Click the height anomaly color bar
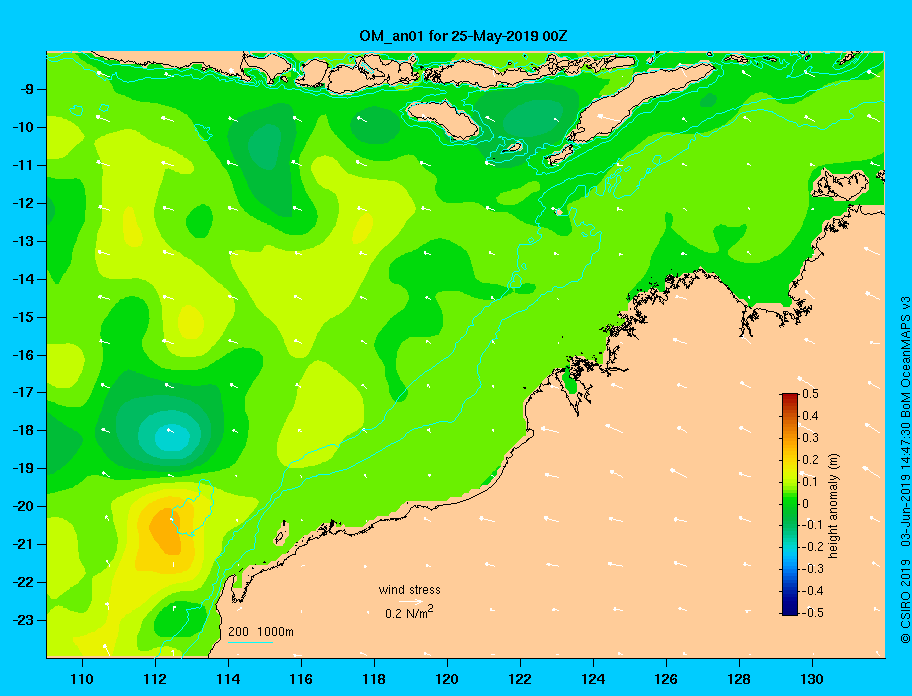The height and width of the screenshot is (696, 912). point(790,504)
